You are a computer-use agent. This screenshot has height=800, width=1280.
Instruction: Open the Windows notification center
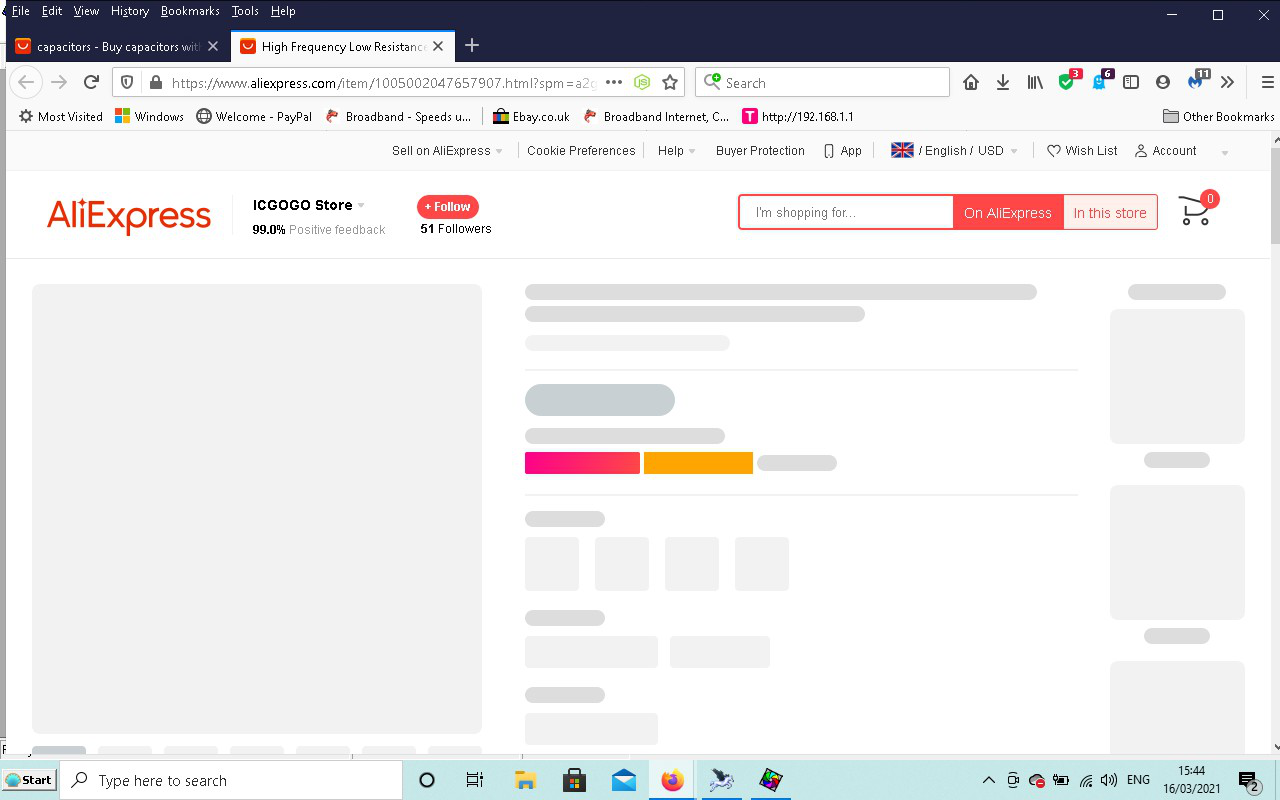point(1248,781)
